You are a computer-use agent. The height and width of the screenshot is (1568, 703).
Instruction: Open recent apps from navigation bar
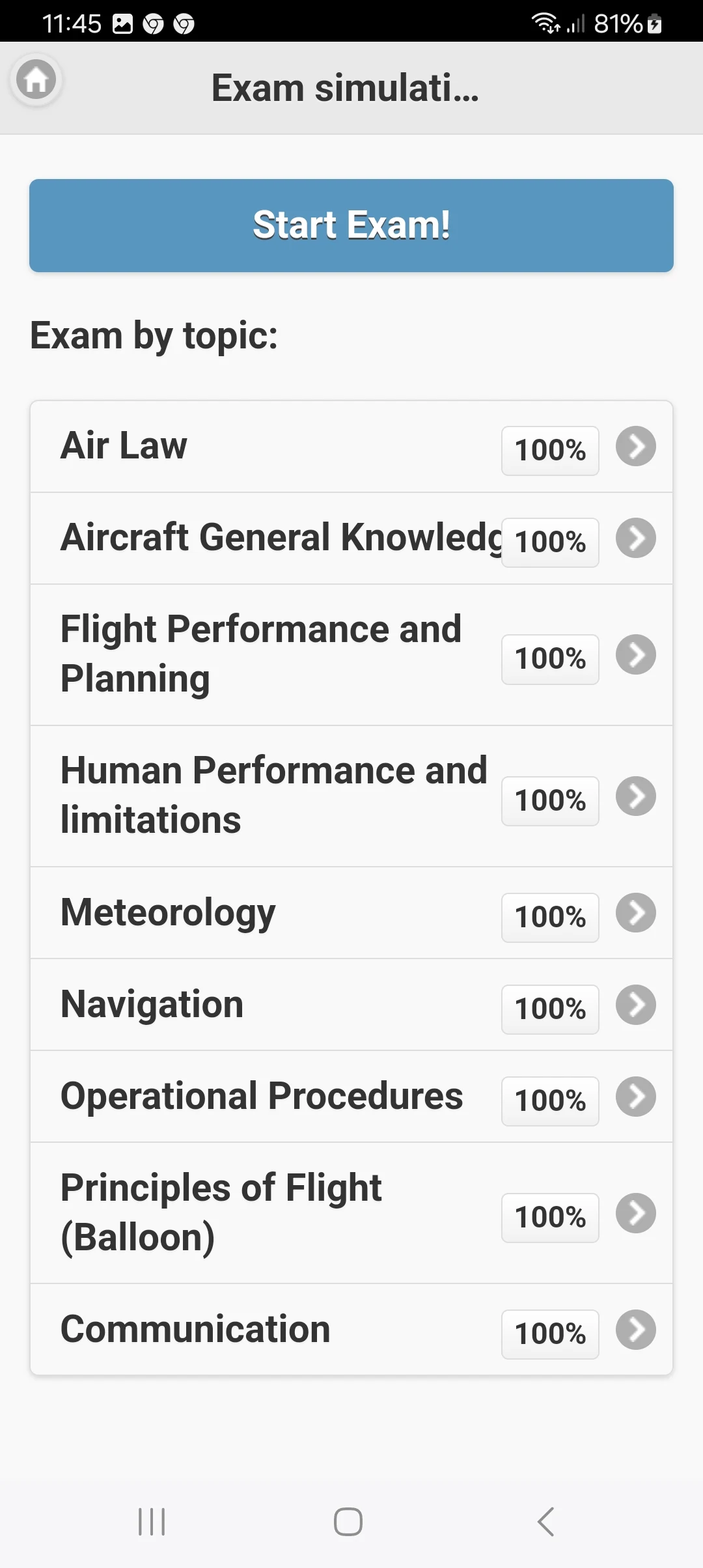tap(152, 1522)
